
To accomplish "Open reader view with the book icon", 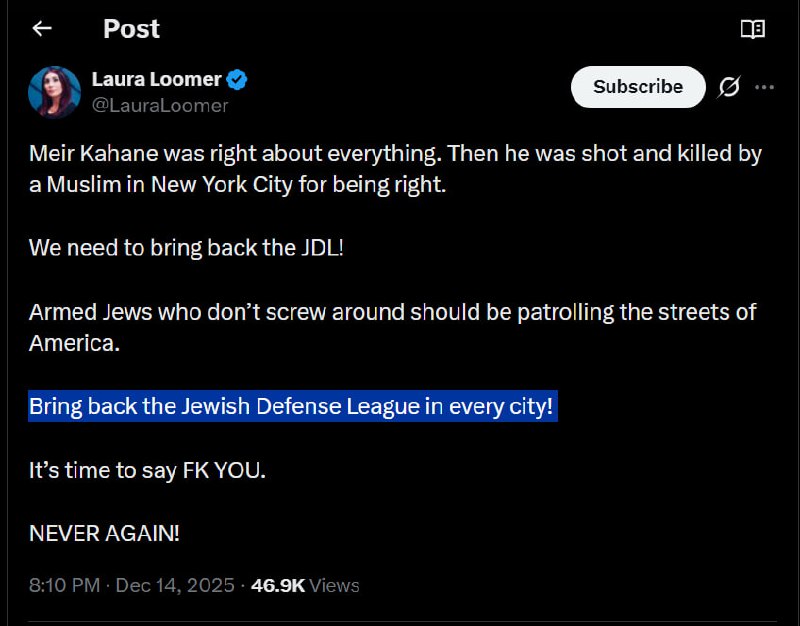I will [752, 29].
